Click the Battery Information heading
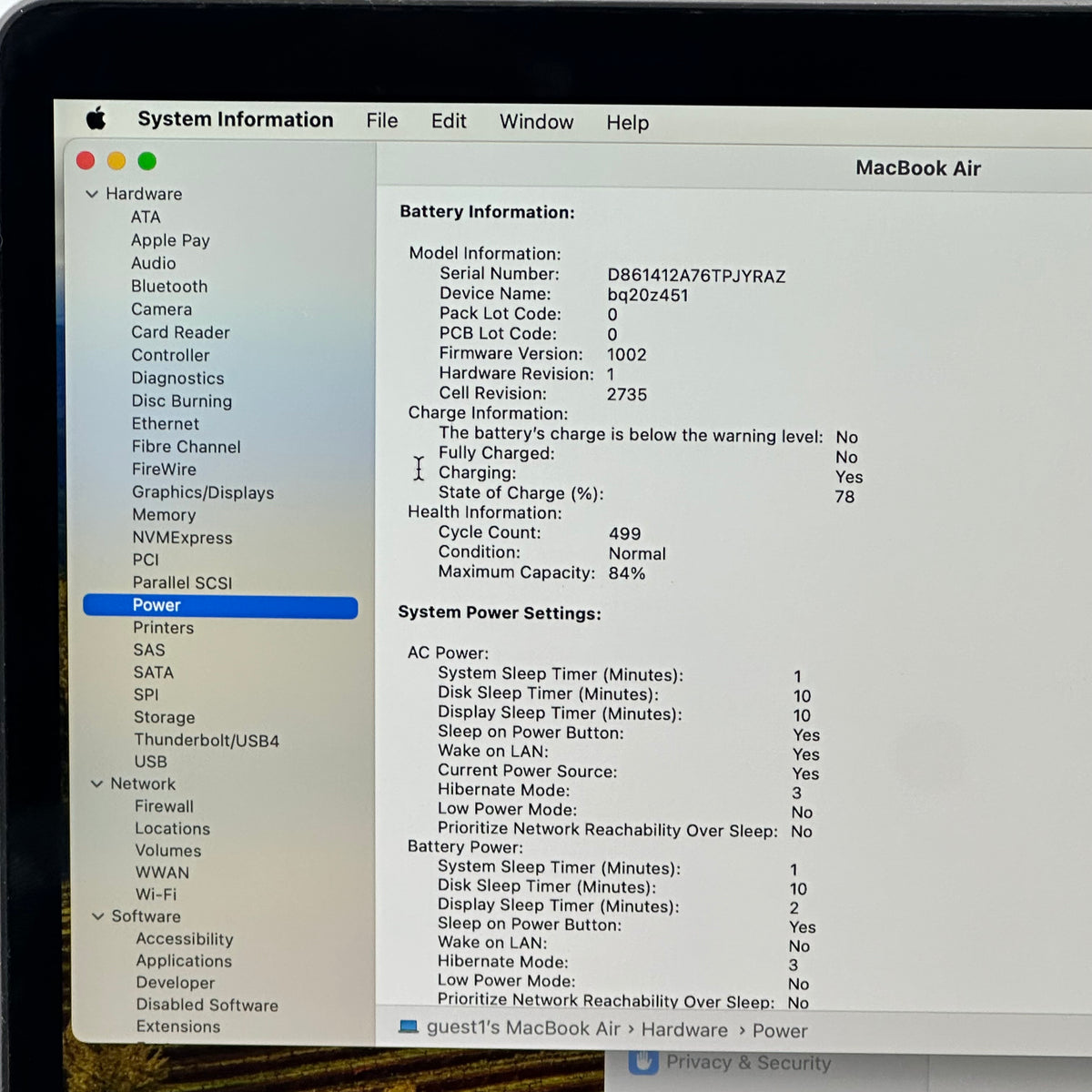 pos(487,212)
